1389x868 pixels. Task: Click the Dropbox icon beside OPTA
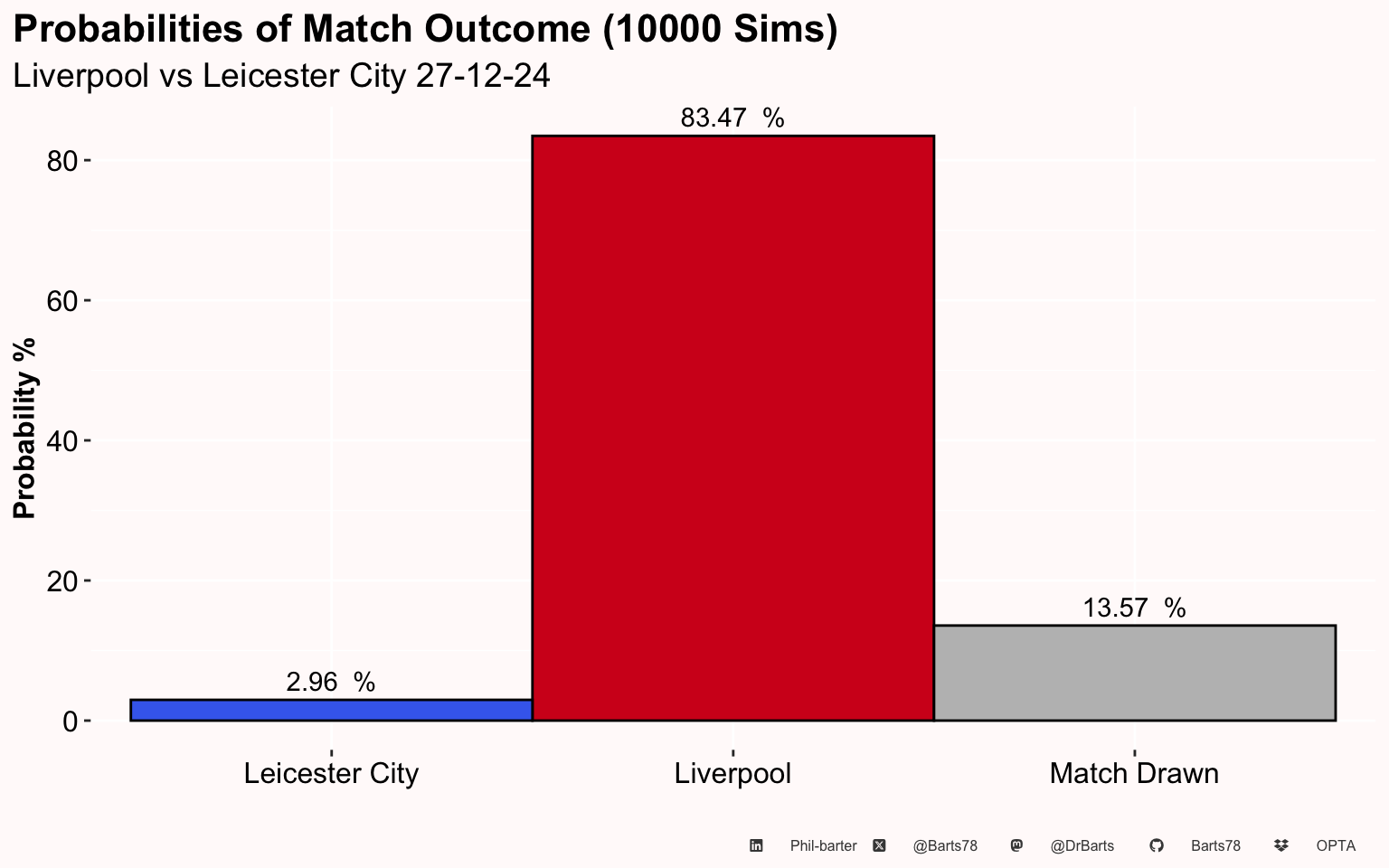(1280, 845)
